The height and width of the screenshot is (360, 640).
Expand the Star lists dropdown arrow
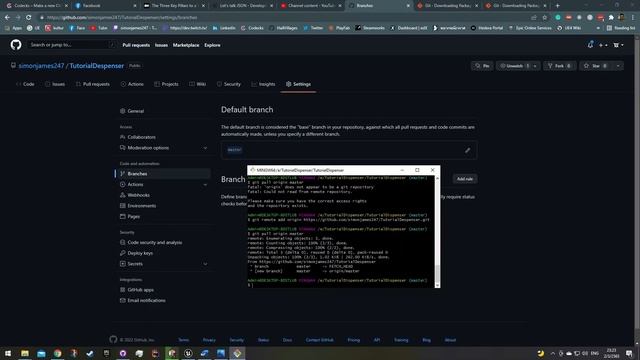pyautogui.click(x=618, y=66)
